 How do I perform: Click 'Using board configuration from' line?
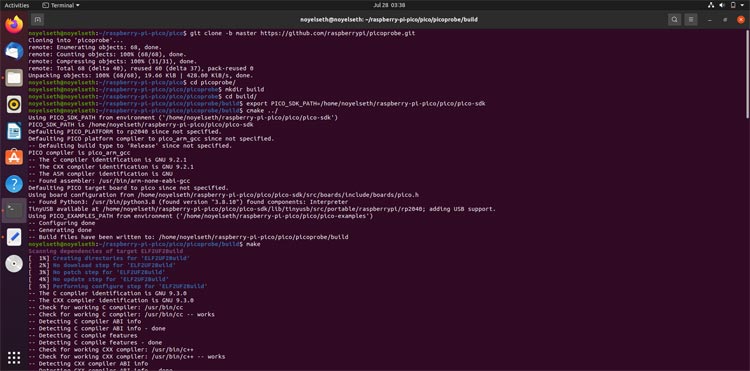click(x=223, y=195)
